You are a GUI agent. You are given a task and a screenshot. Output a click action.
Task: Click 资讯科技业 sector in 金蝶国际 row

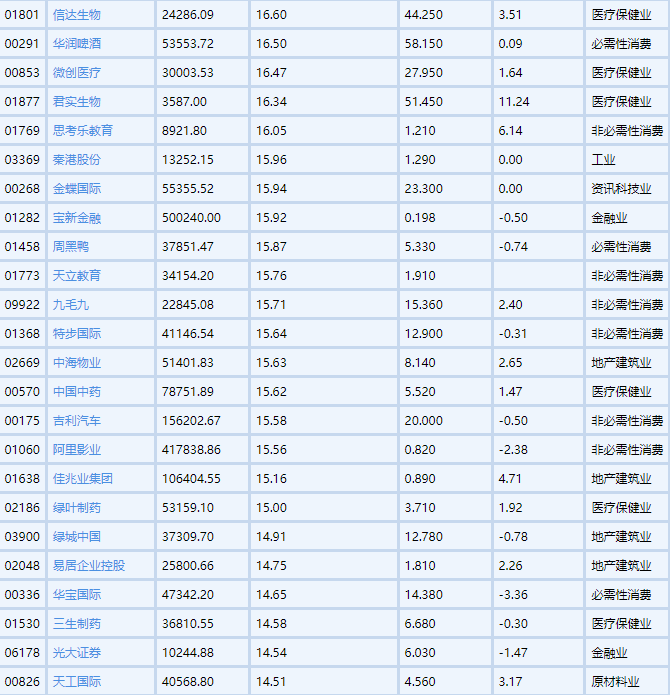(x=621, y=189)
